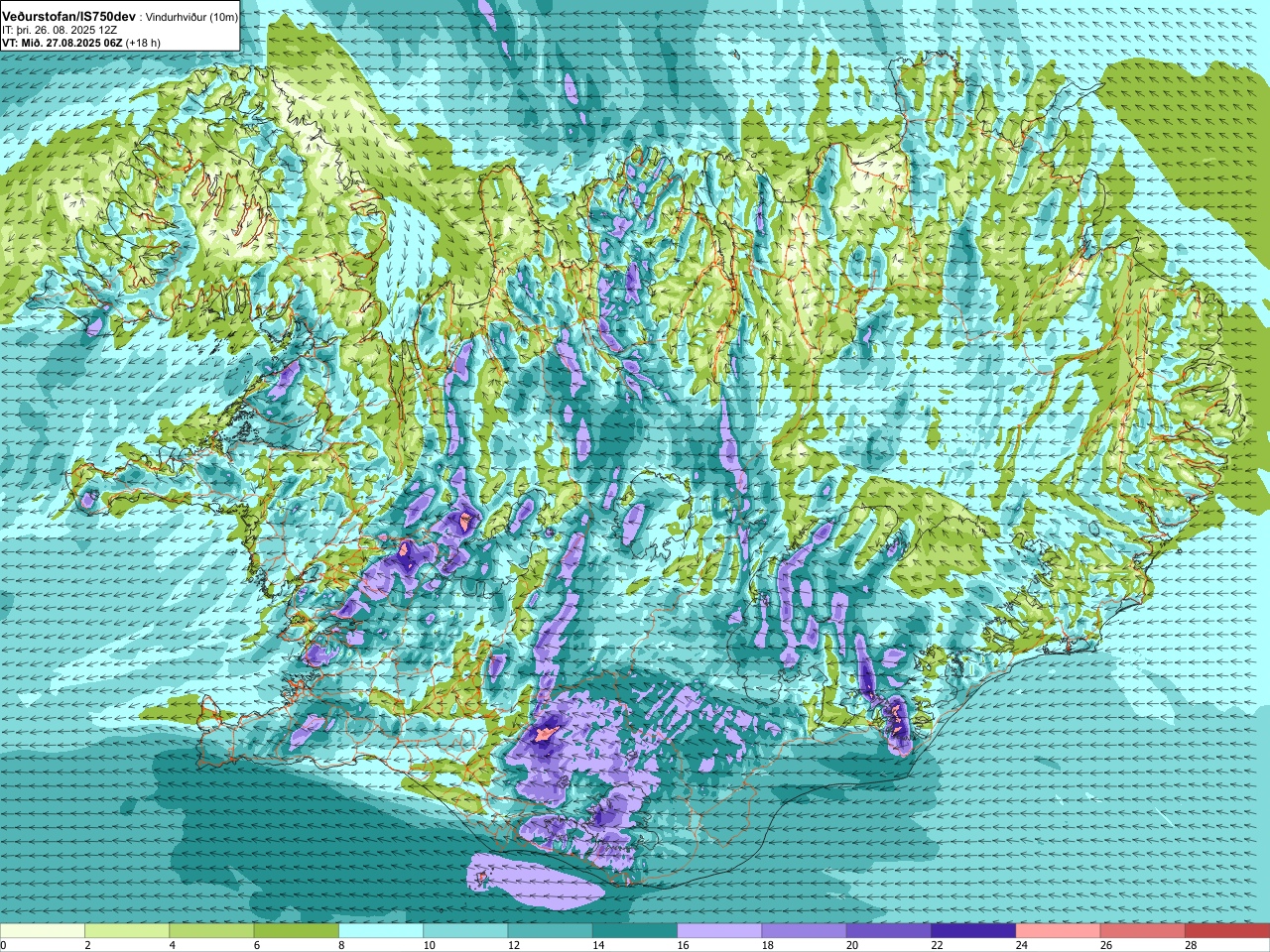Click the "20" legend scale label
This screenshot has height=952, width=1270.
tap(852, 945)
